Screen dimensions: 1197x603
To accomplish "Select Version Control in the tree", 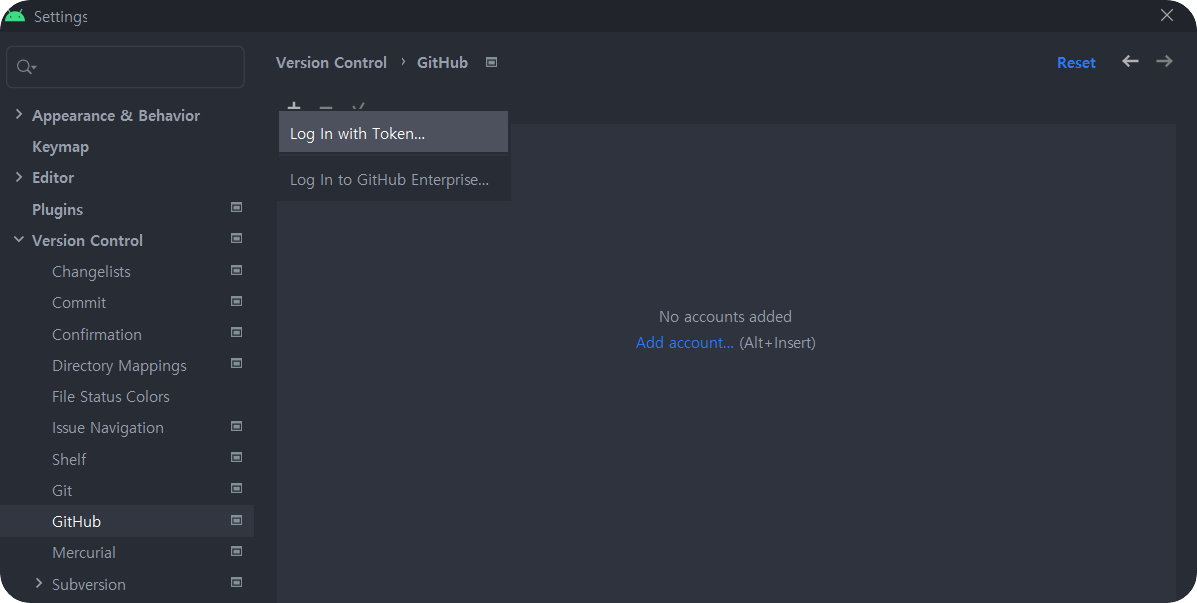I will coord(87,240).
